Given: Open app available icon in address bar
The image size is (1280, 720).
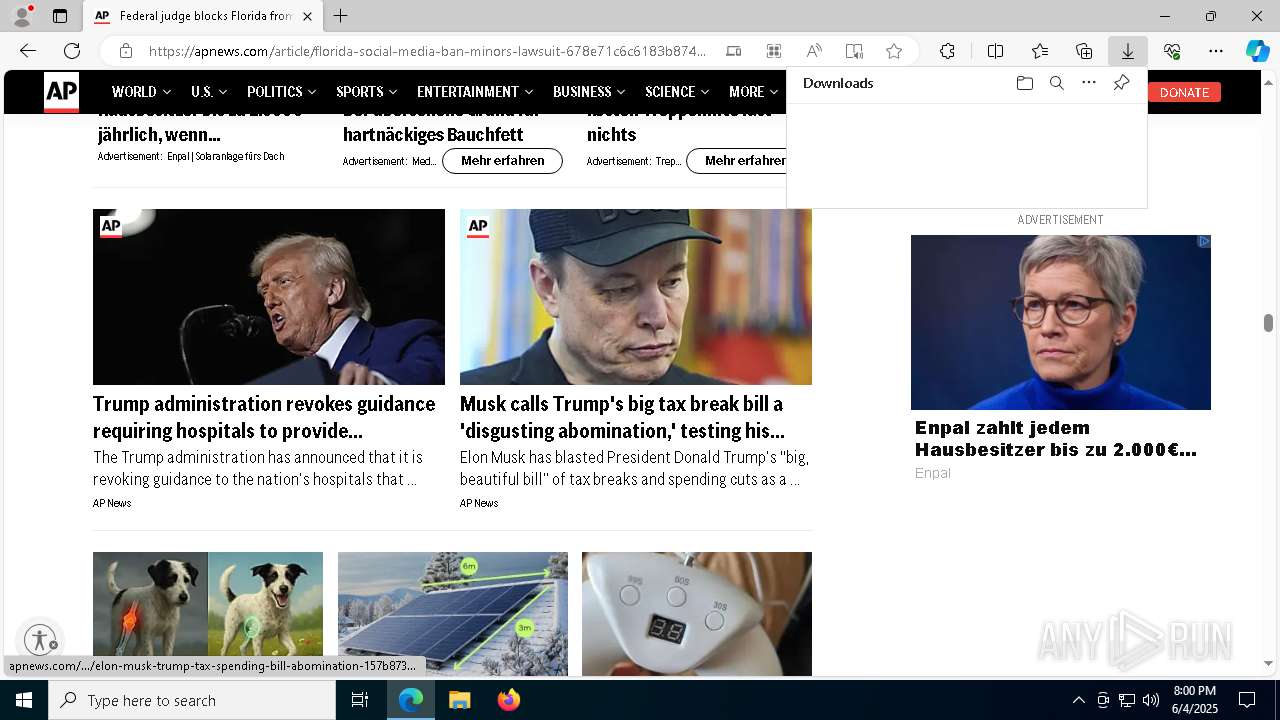Looking at the screenshot, I should click(x=733, y=51).
